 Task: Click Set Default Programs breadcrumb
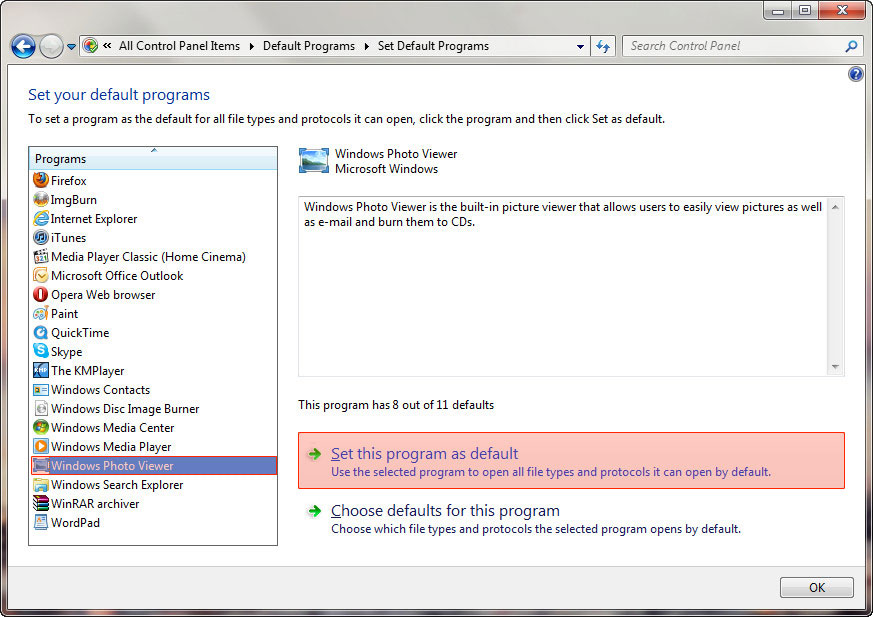[433, 46]
